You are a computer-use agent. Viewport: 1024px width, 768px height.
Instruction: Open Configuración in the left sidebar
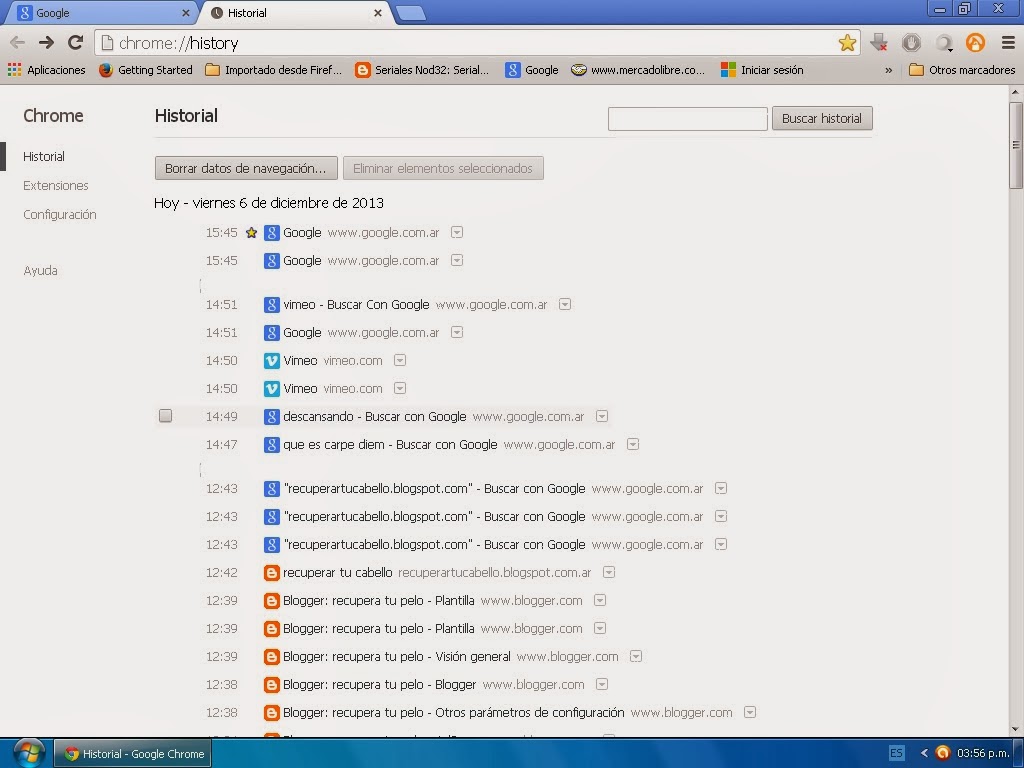[59, 214]
